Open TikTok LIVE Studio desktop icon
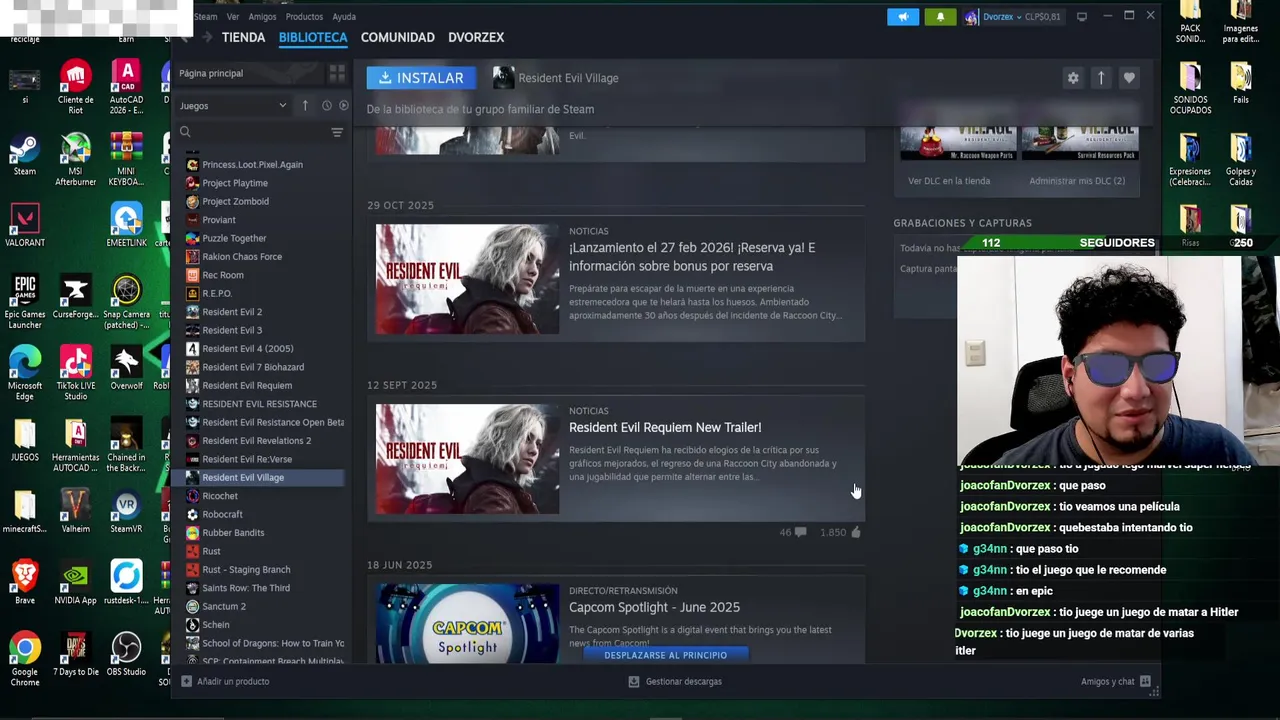 click(x=75, y=373)
